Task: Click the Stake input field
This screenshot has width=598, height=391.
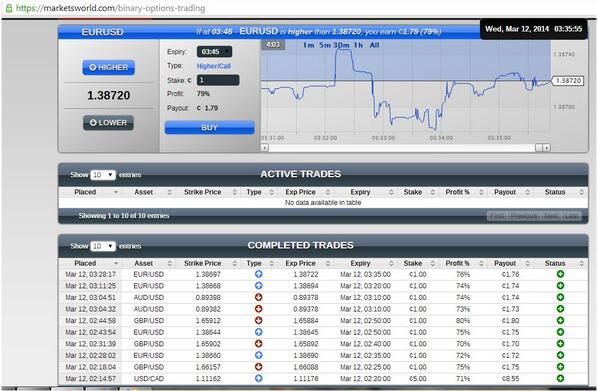Action: click(x=218, y=80)
